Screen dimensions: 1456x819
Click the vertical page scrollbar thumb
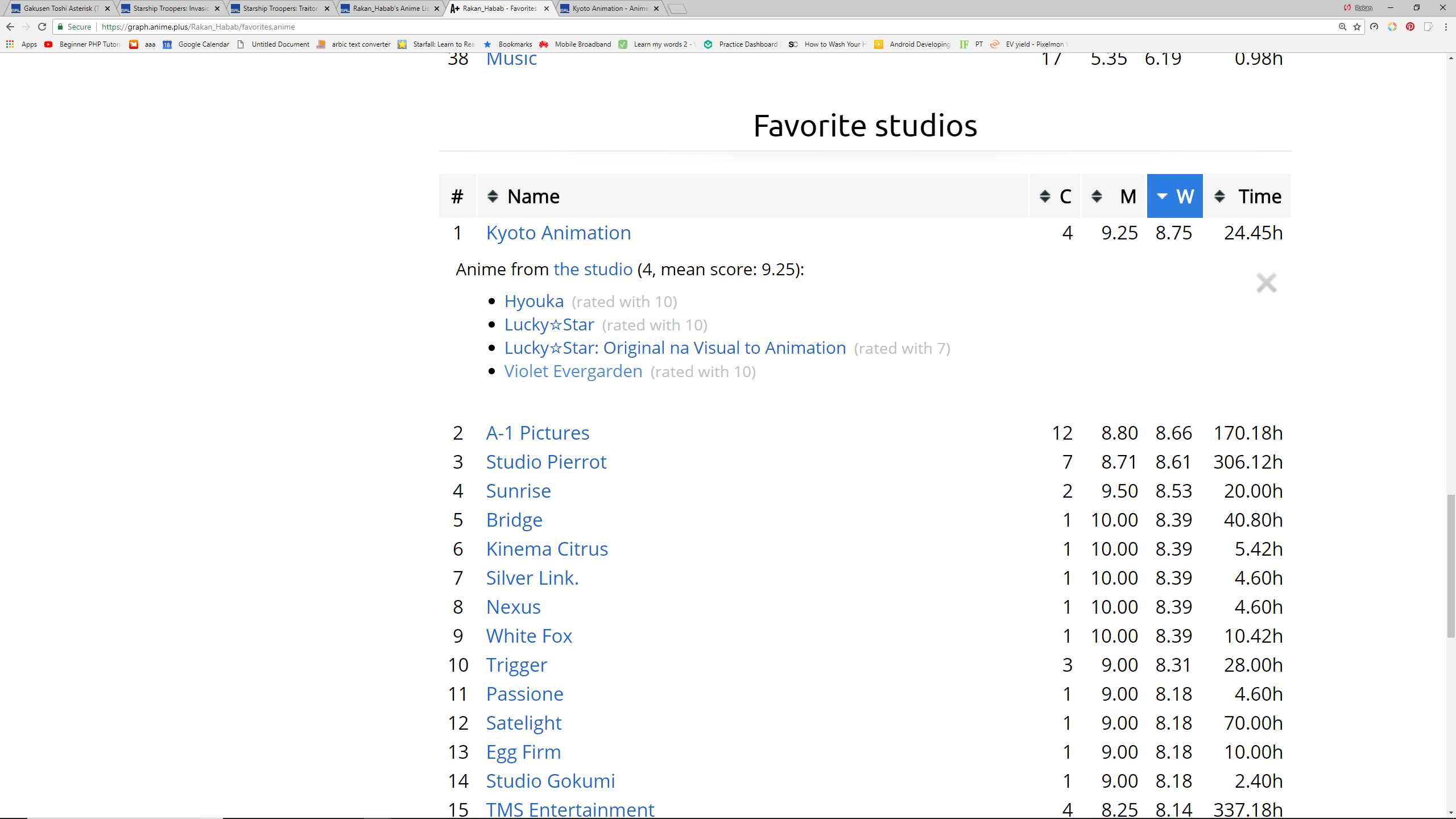(1451, 566)
